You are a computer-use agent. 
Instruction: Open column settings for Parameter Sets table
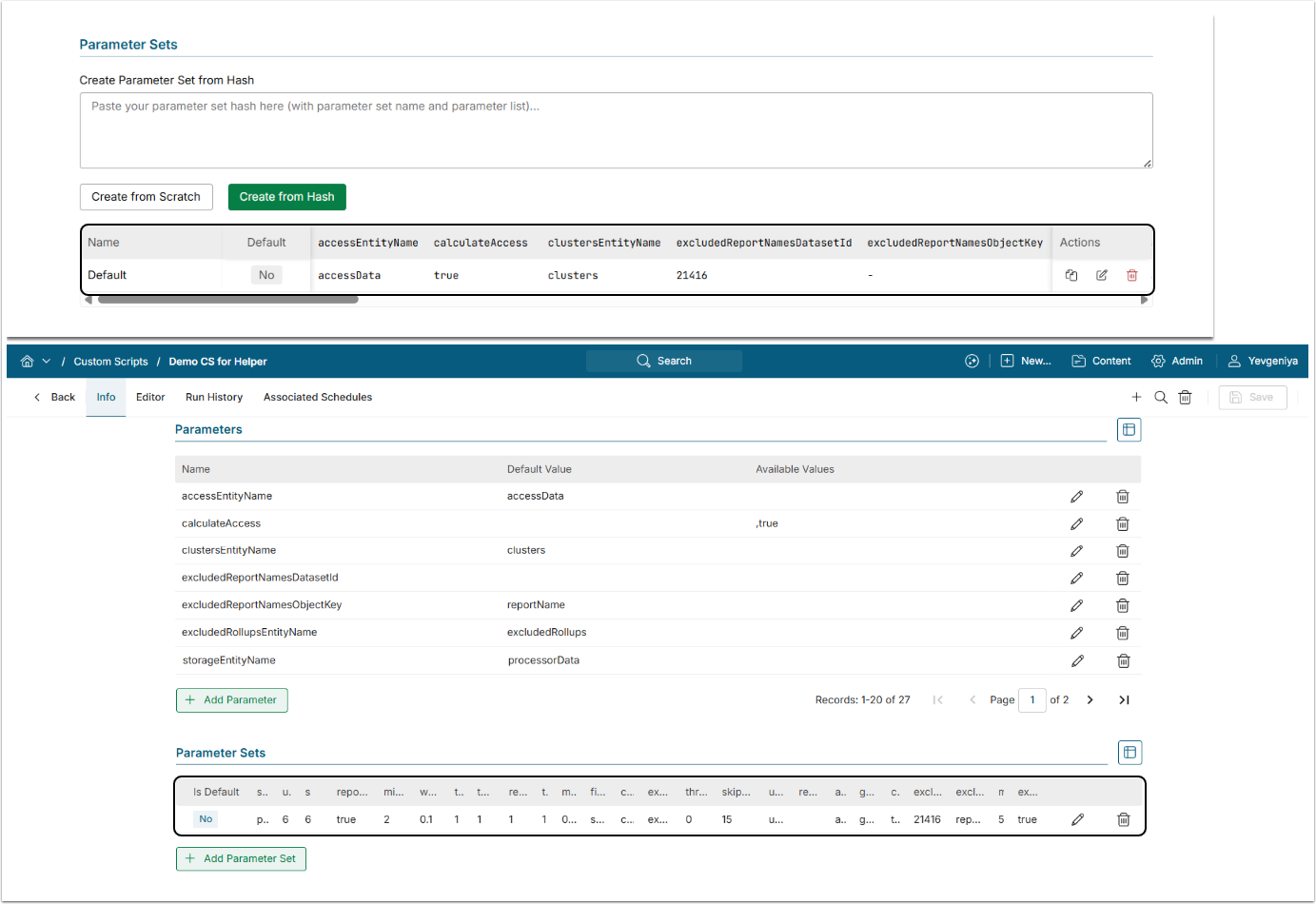1129,753
